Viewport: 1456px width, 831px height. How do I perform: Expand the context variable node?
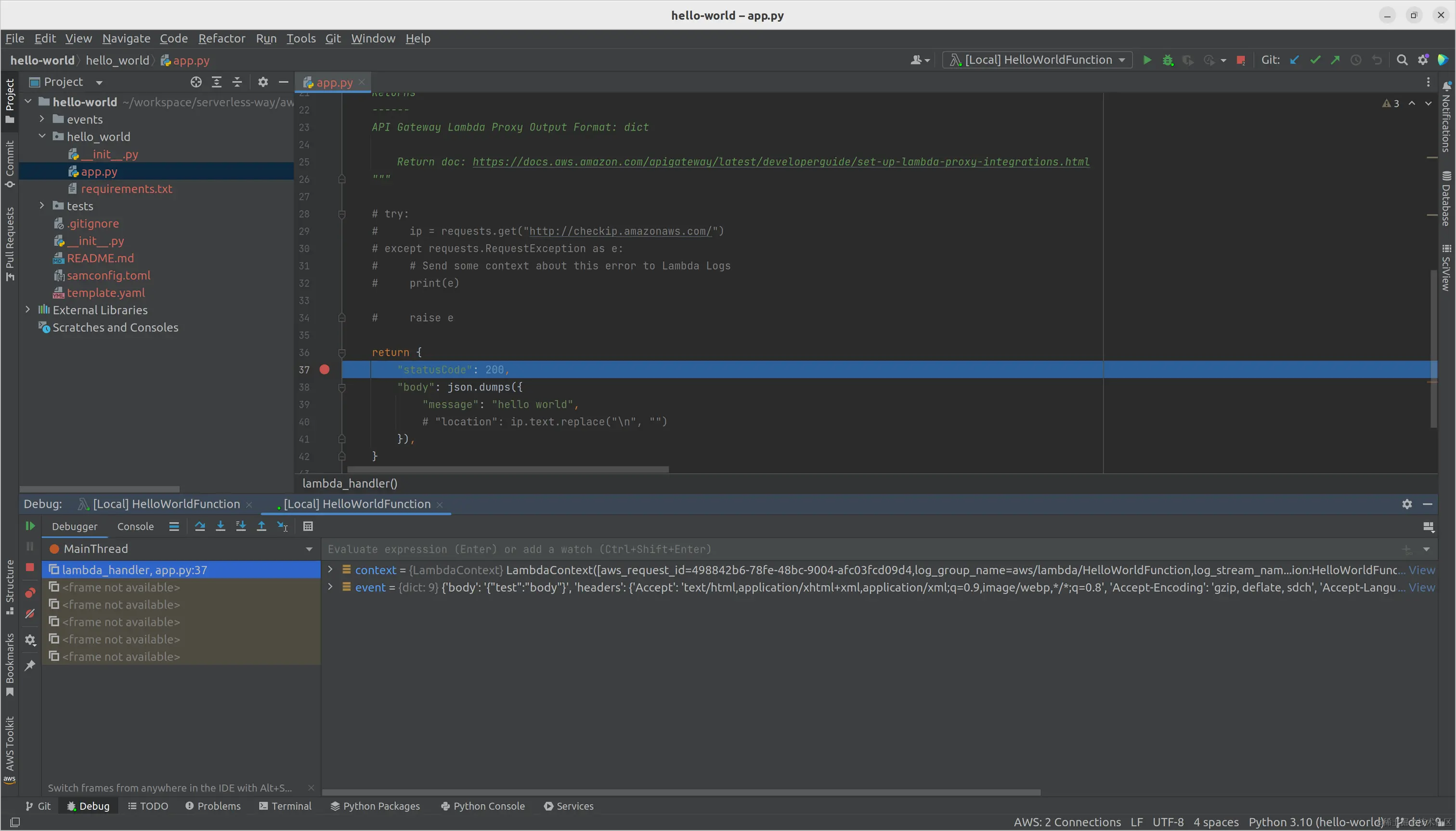[330, 570]
